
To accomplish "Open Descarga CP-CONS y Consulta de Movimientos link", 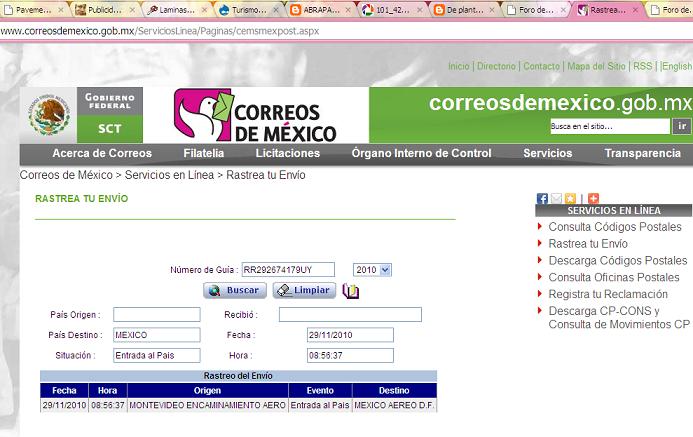I will pos(619,318).
